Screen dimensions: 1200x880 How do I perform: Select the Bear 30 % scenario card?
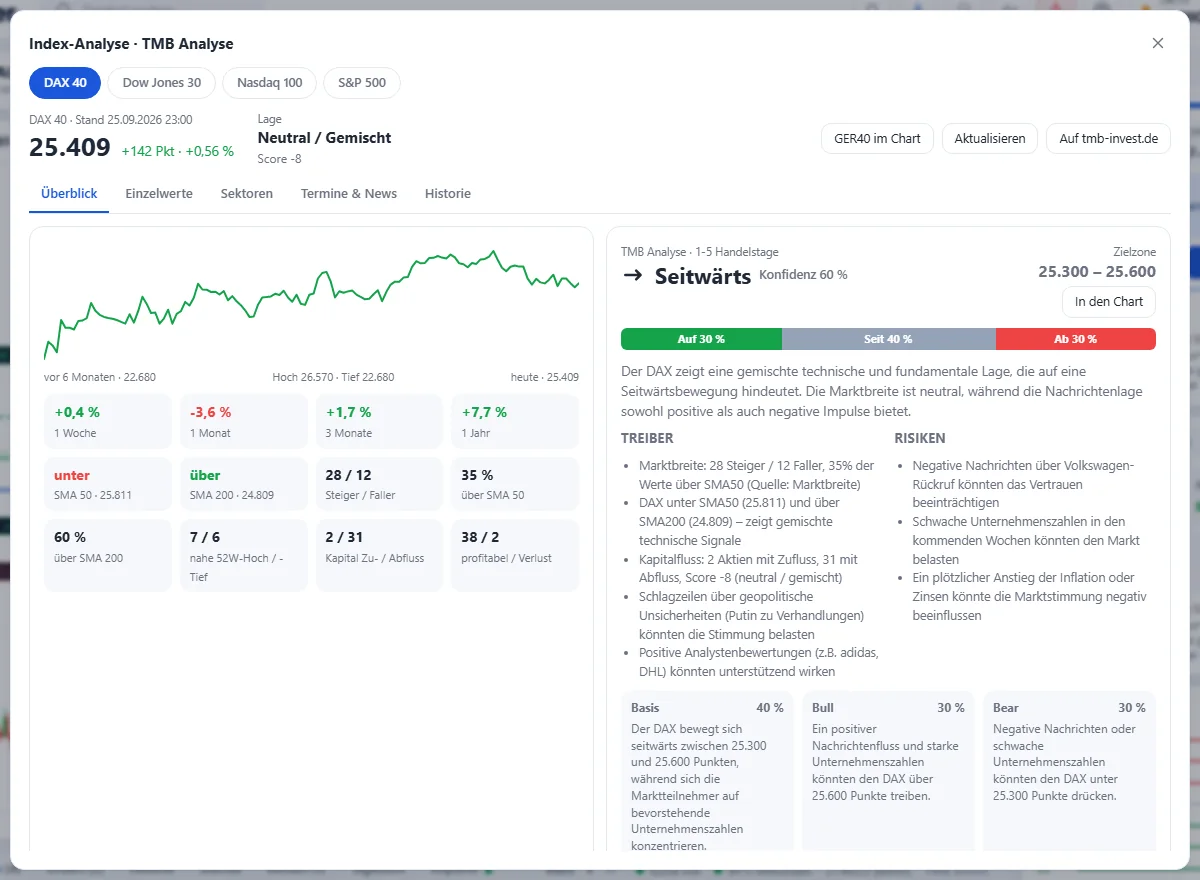coord(1069,771)
